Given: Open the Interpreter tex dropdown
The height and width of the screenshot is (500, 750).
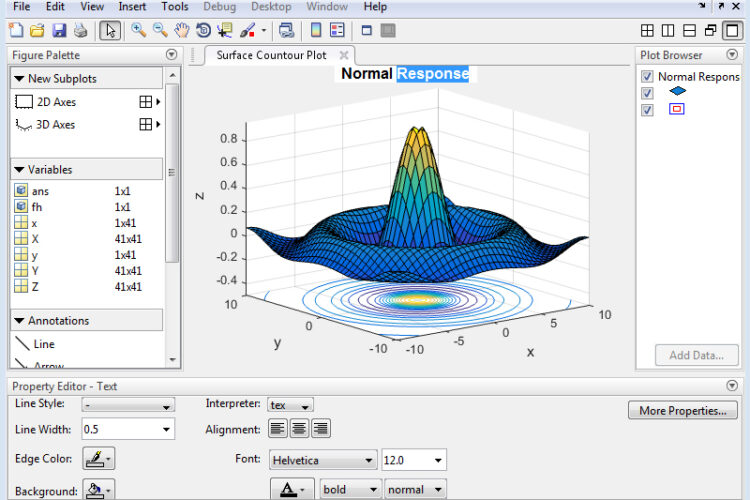Looking at the screenshot, I should tap(290, 405).
